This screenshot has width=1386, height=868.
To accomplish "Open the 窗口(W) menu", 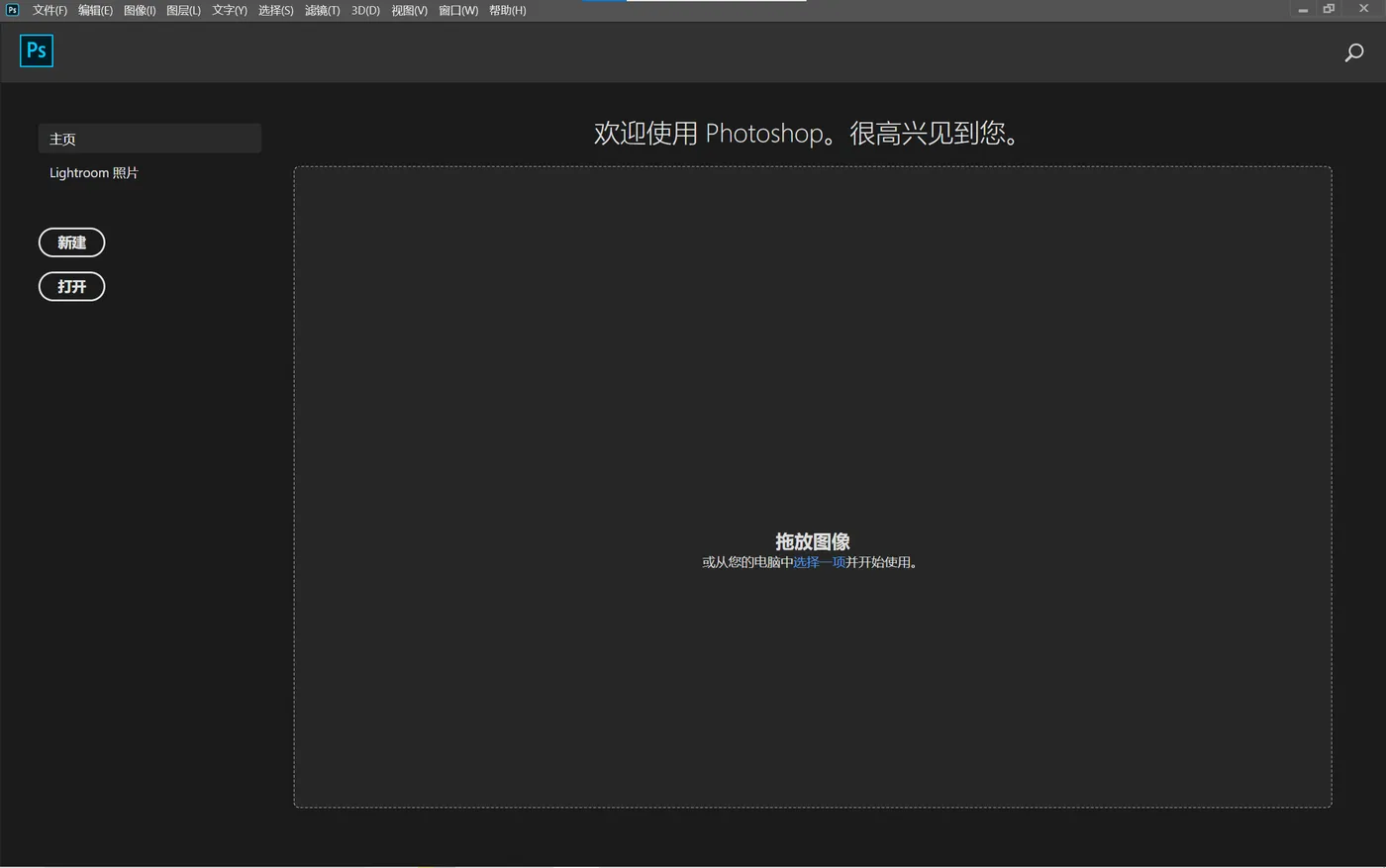I will point(458,10).
